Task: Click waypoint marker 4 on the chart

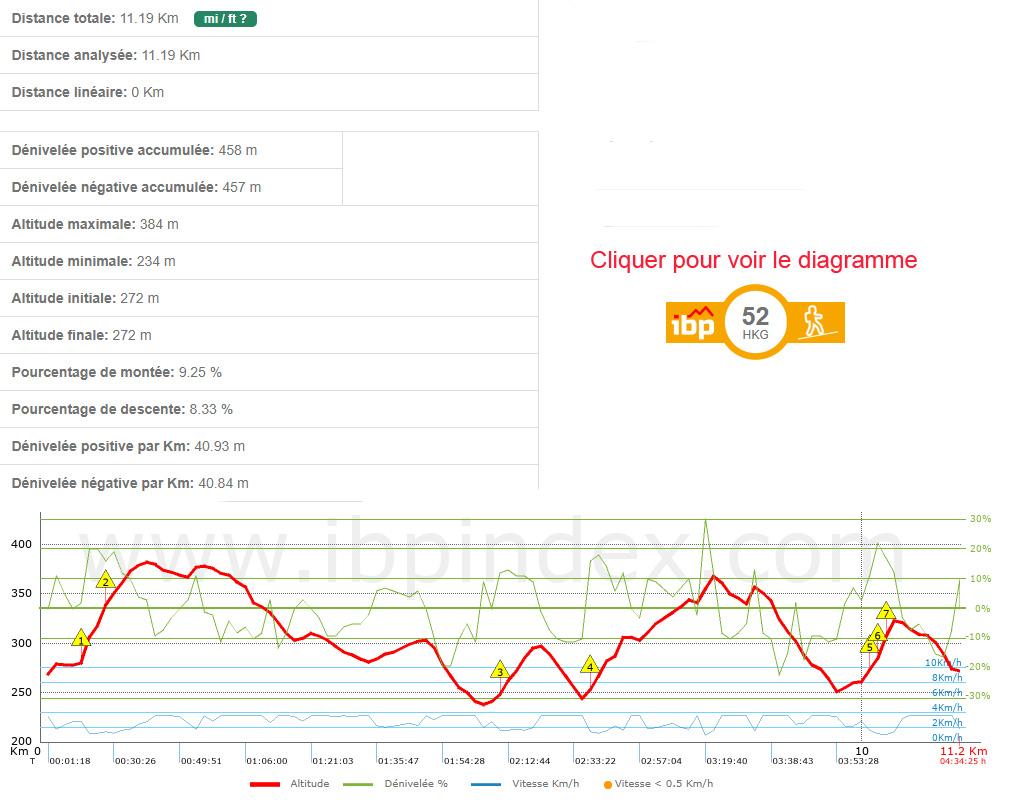Action: click(590, 666)
